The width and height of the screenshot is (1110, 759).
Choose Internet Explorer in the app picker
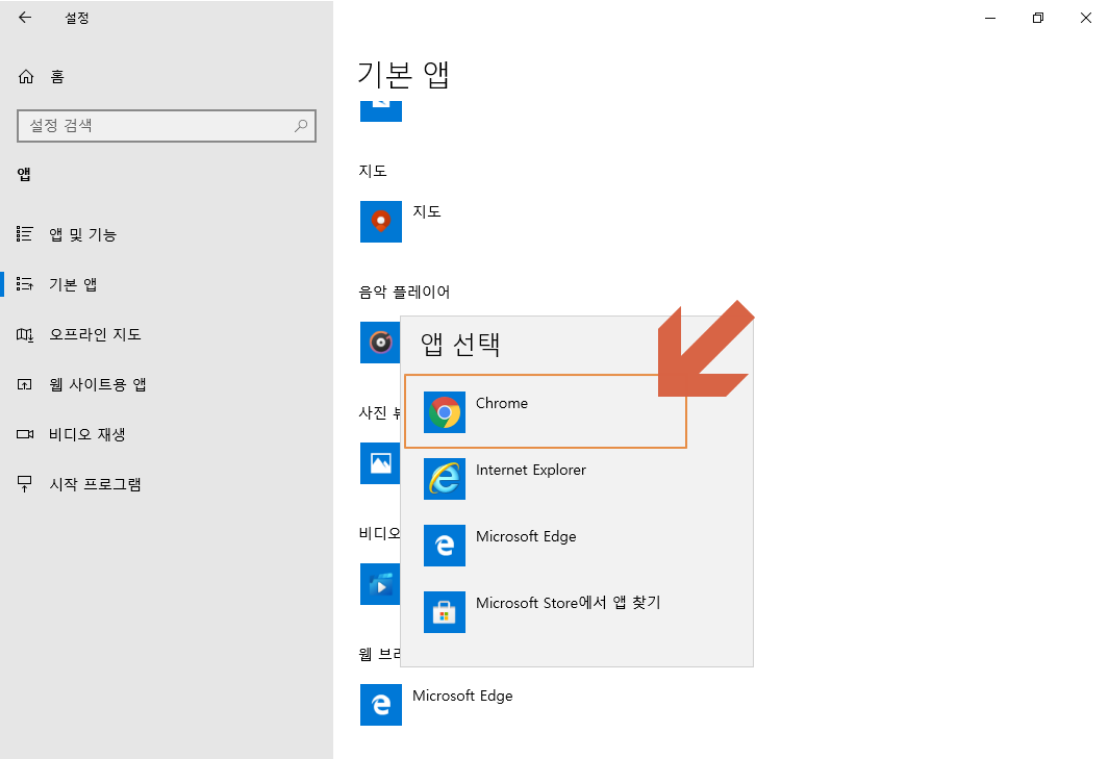[x=577, y=479]
